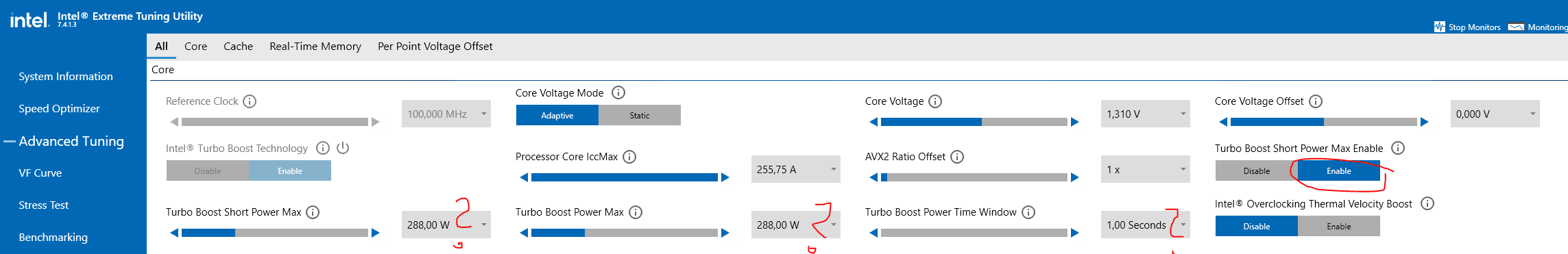Image resolution: width=1568 pixels, height=254 pixels.
Task: Show Overclocking Thermal Velocity Boost info
Action: 1427,203
